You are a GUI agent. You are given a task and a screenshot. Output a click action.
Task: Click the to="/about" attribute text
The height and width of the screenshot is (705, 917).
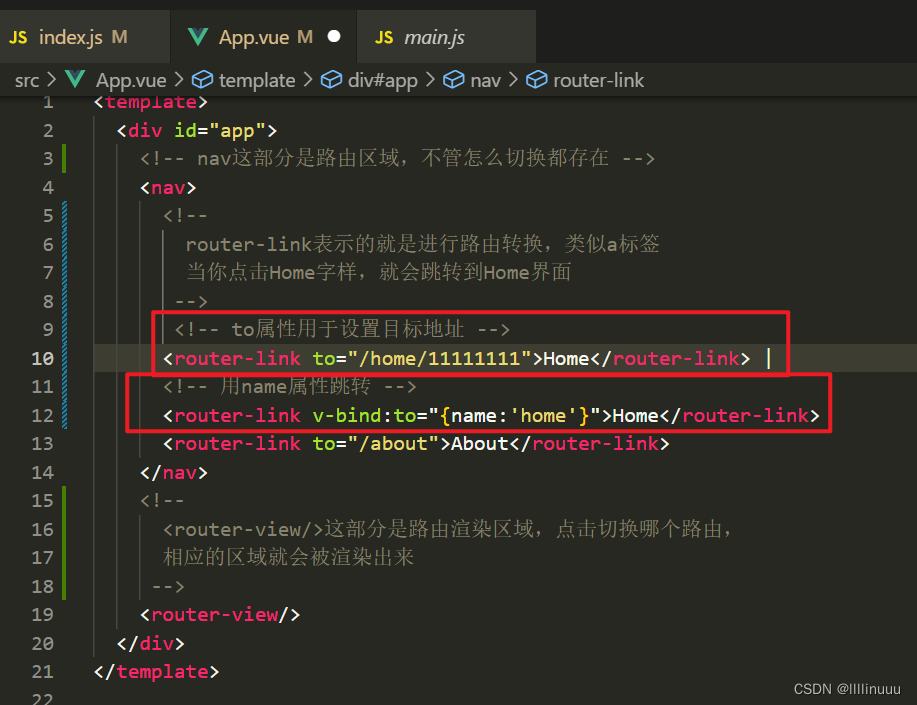click(x=375, y=443)
